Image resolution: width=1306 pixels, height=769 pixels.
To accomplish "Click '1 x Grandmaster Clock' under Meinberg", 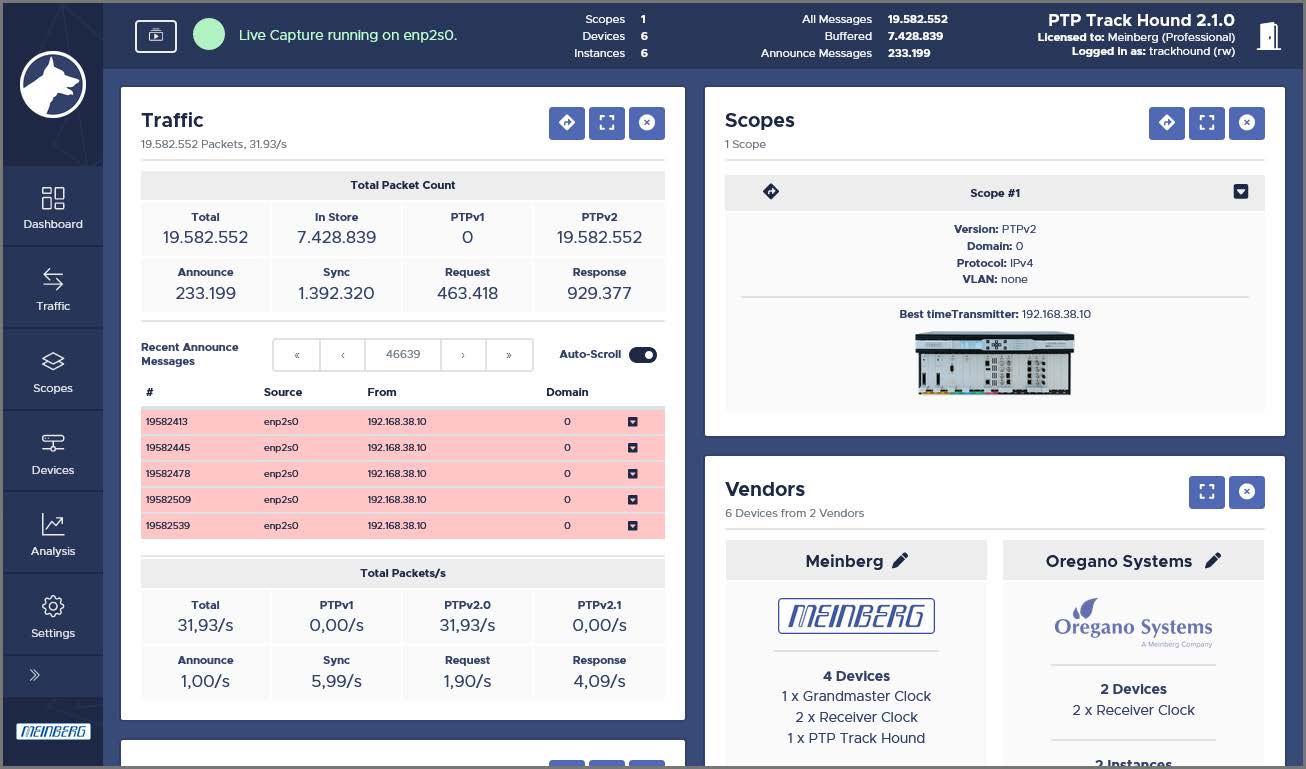I will click(x=856, y=696).
